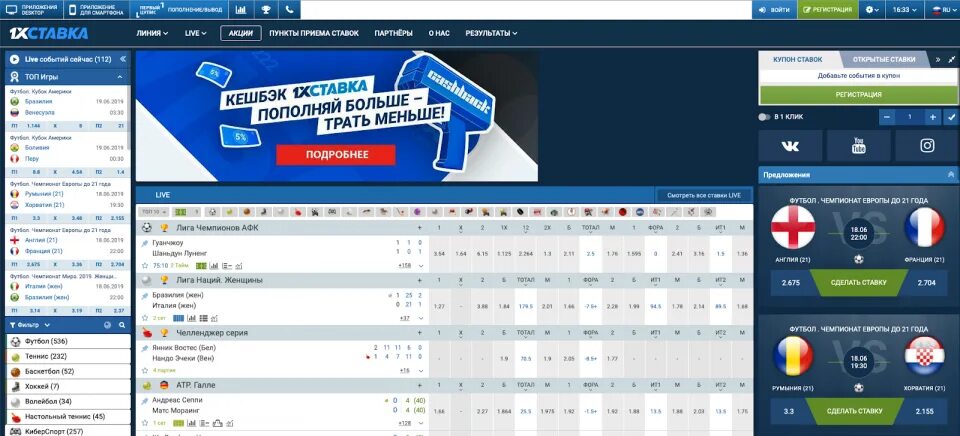Viewport: 960px width, 436px height.
Task: Click the 1XСТАВКА logo
Action: 48,34
